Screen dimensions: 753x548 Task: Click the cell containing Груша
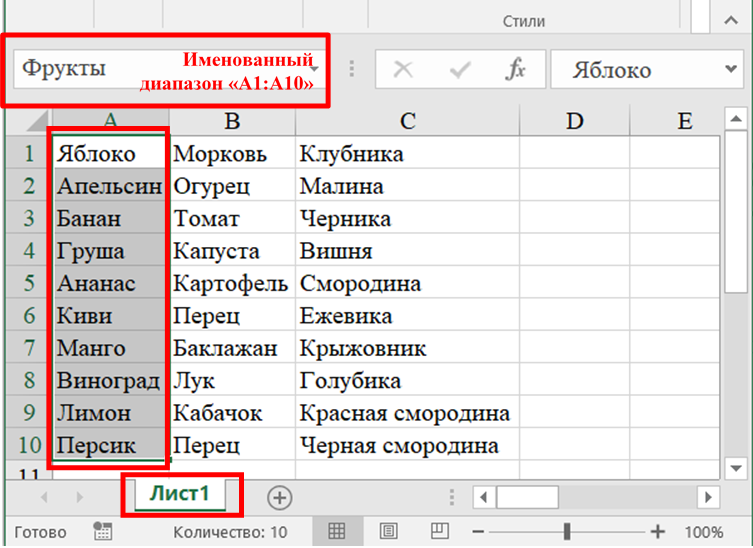109,250
